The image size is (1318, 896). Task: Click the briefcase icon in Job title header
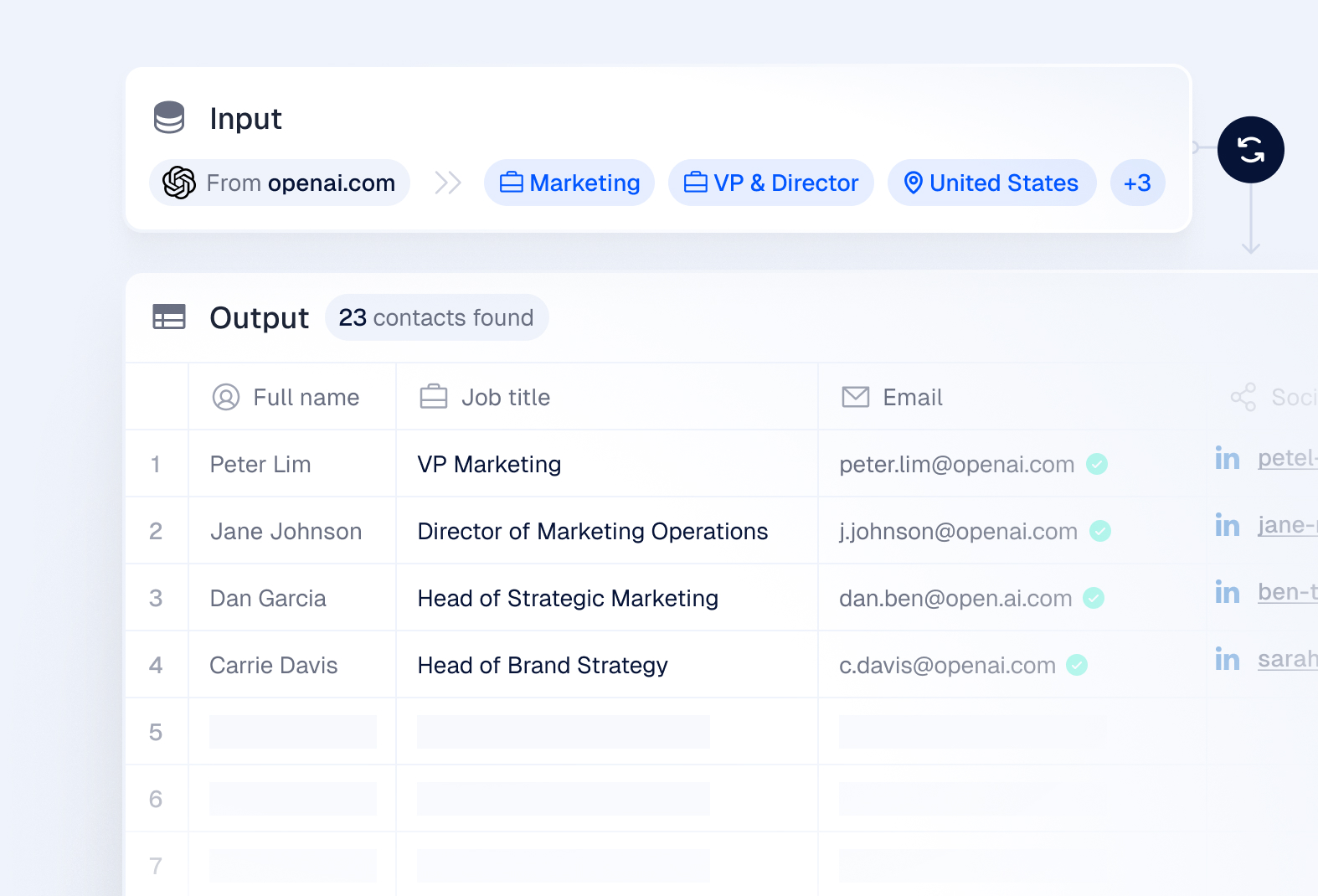[434, 397]
